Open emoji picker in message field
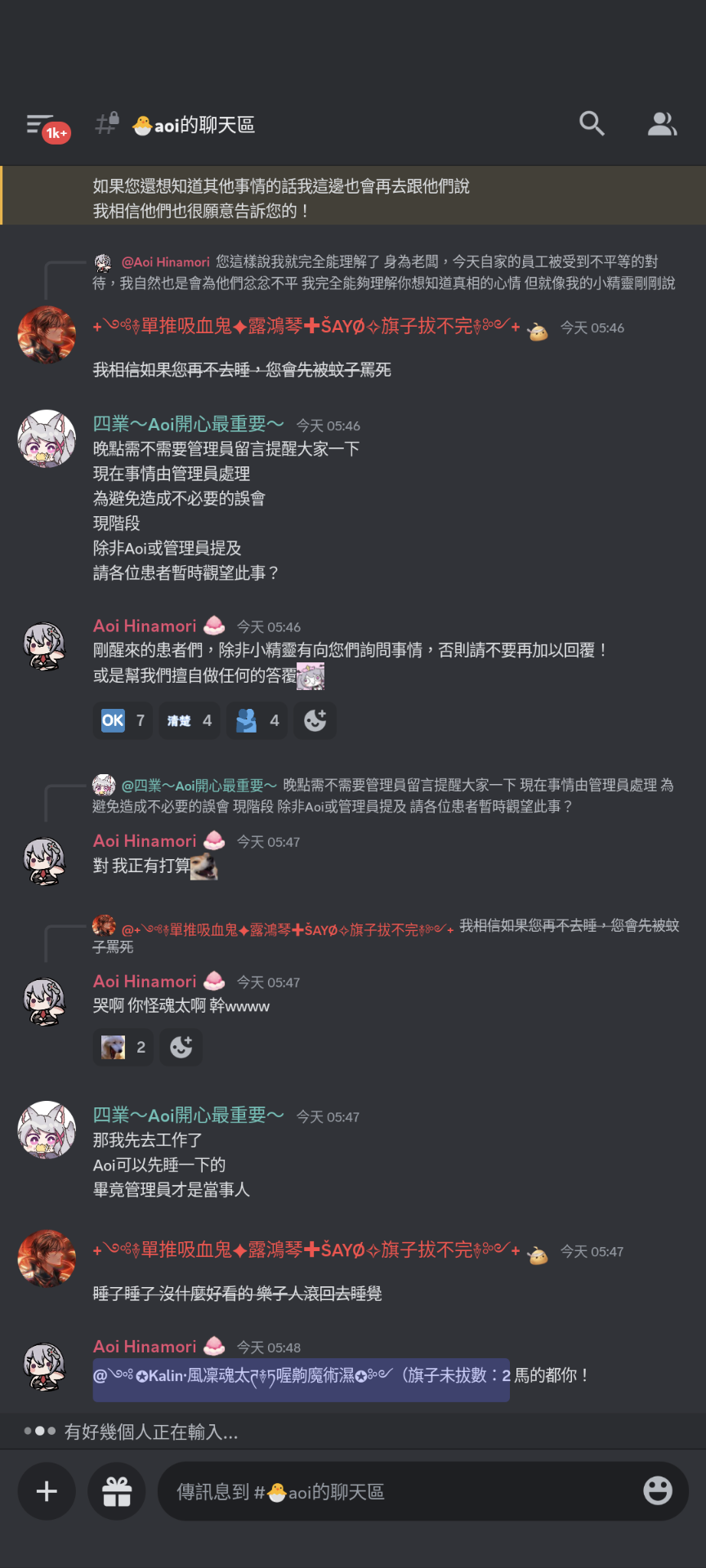This screenshot has height=1568, width=706. point(658,1490)
